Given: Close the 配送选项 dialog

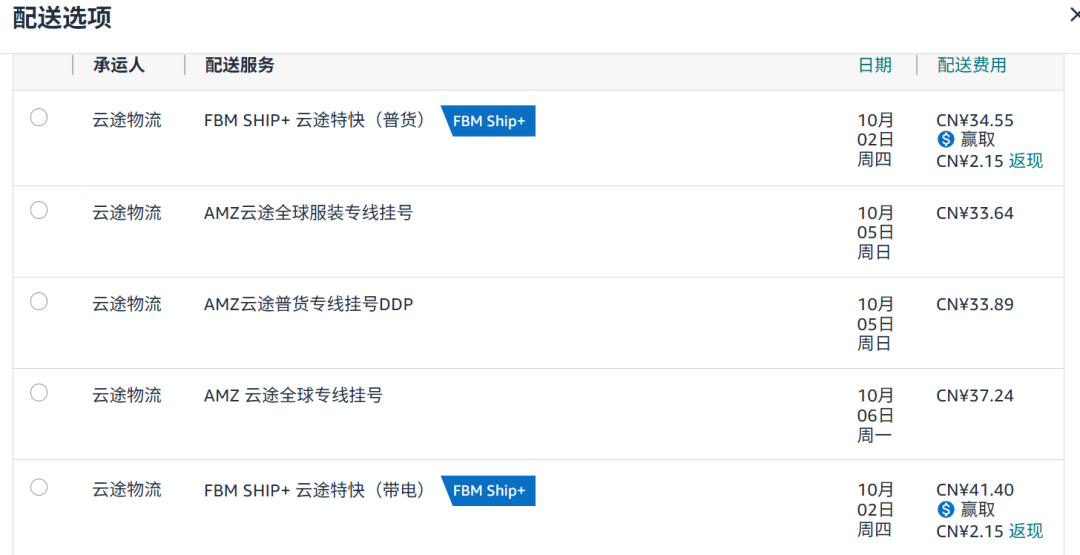Looking at the screenshot, I should pyautogui.click(x=1074, y=15).
